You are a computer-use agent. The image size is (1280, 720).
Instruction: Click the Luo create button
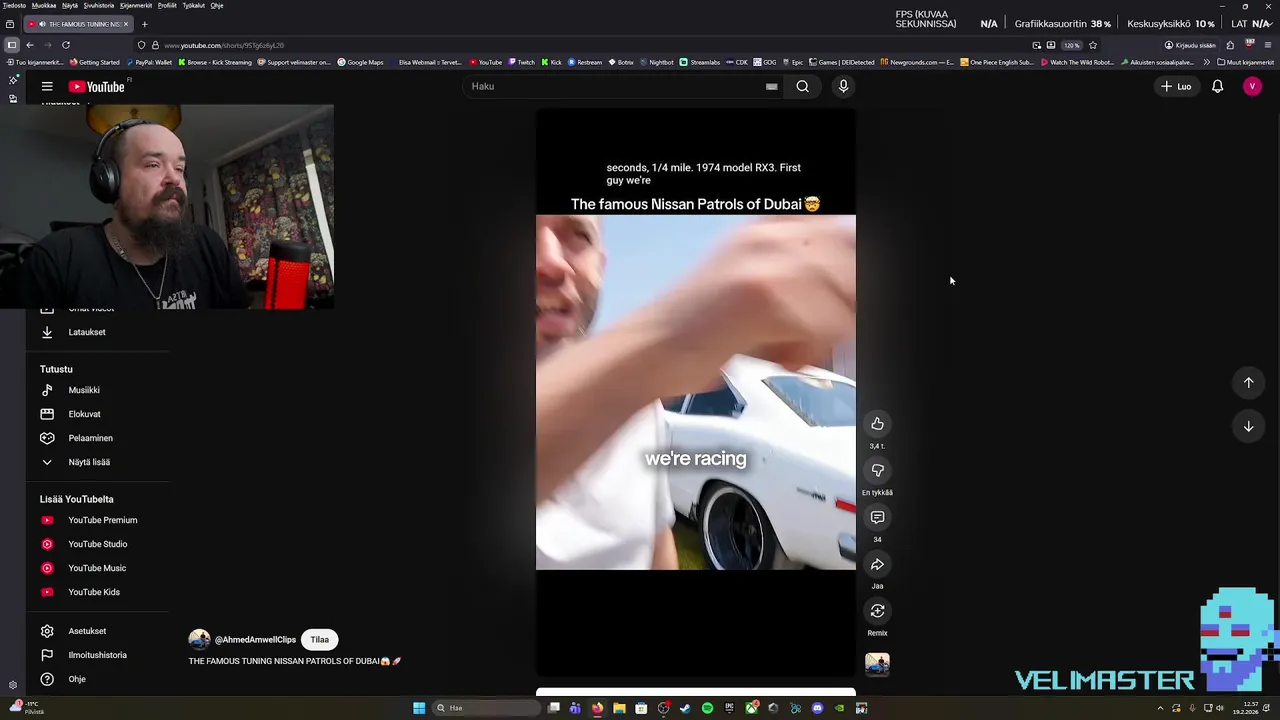point(1176,86)
